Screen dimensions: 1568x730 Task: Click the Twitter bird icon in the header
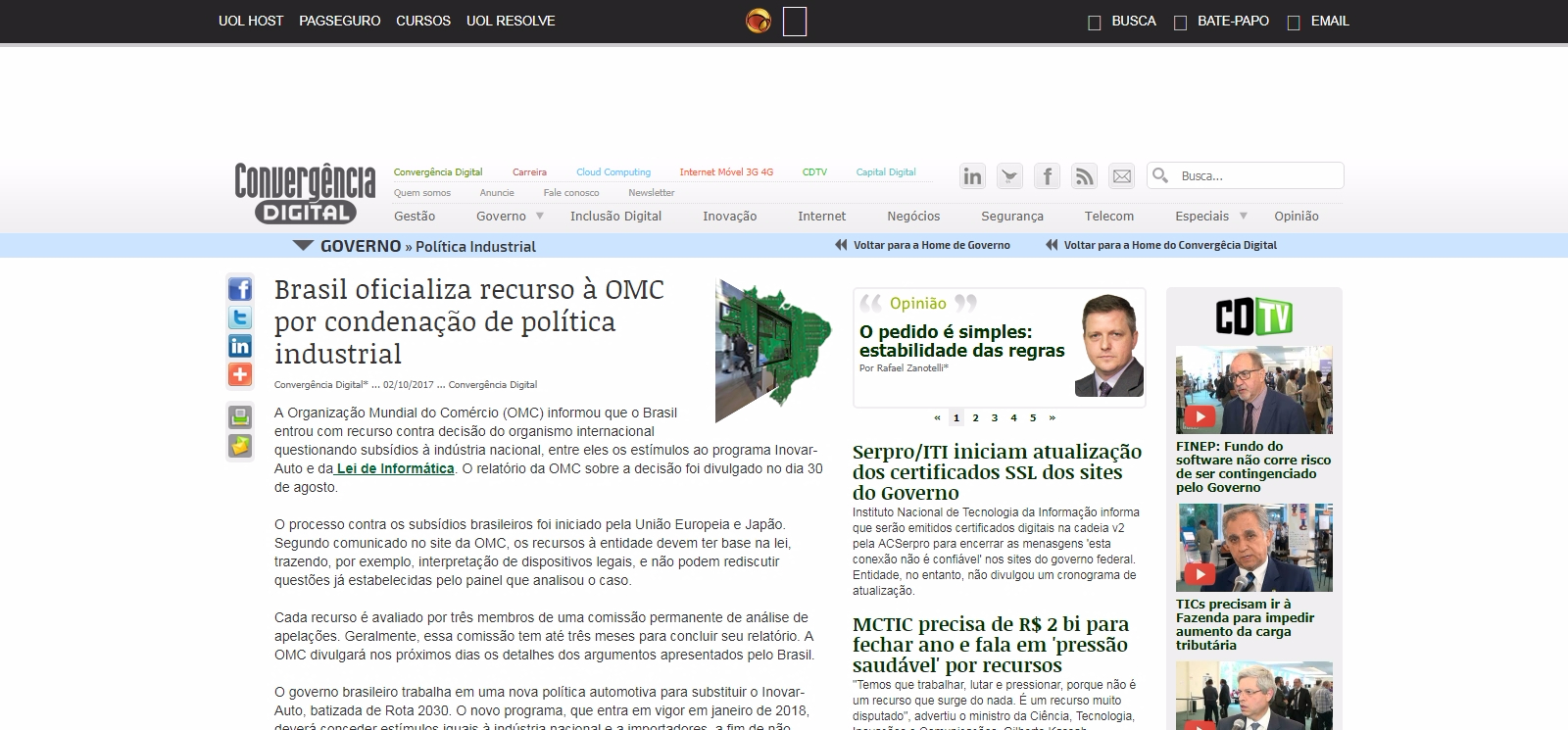(1009, 176)
